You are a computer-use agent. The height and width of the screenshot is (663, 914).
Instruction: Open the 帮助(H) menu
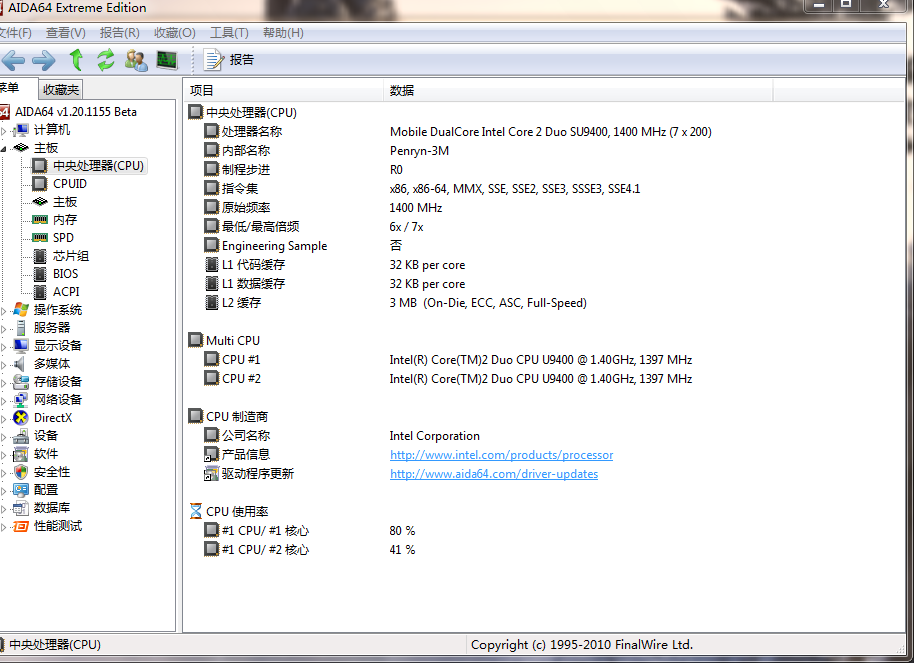click(283, 33)
